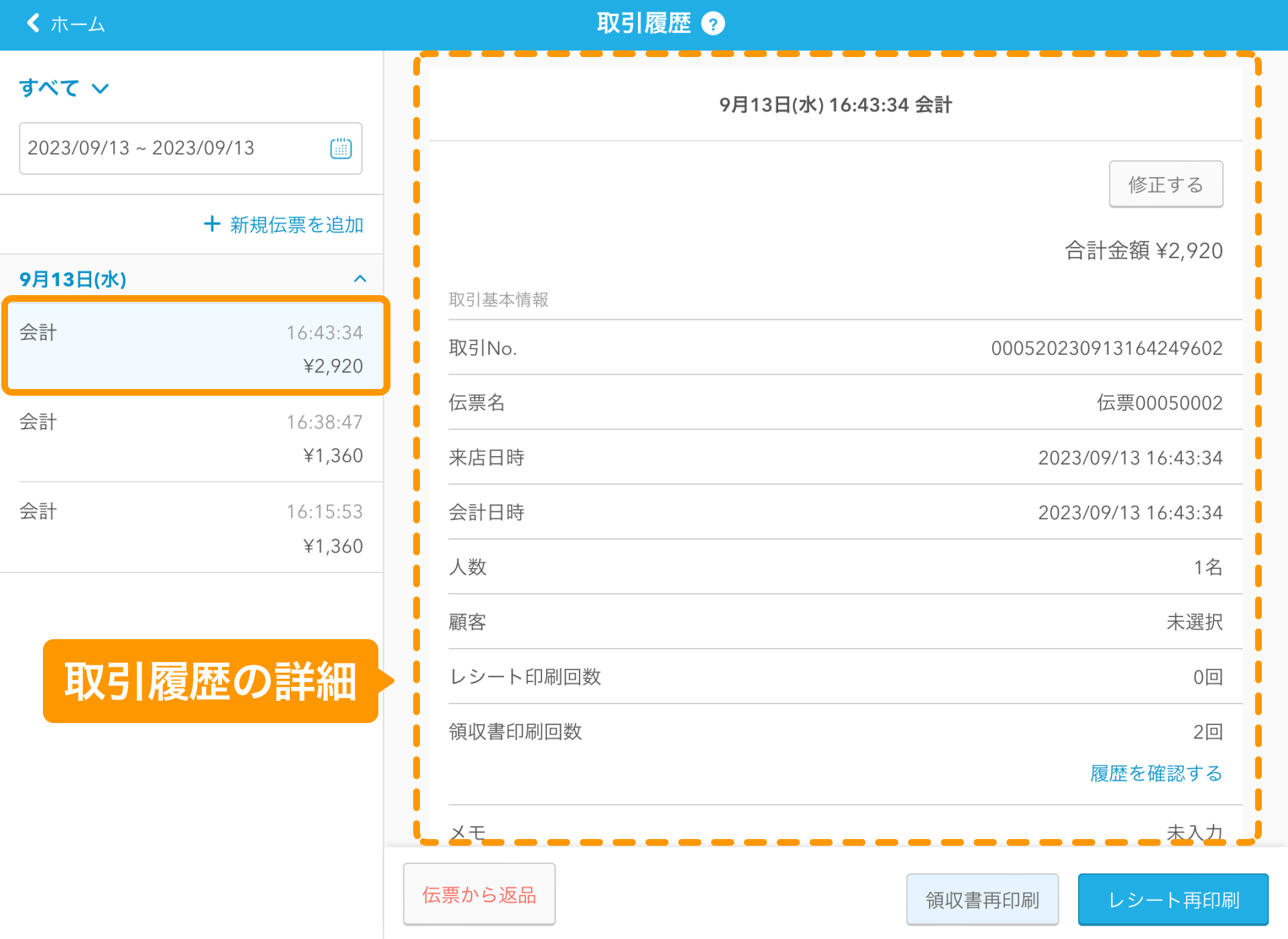1288x939 pixels.
Task: Click the calendar icon in the date field
Action: point(341,148)
